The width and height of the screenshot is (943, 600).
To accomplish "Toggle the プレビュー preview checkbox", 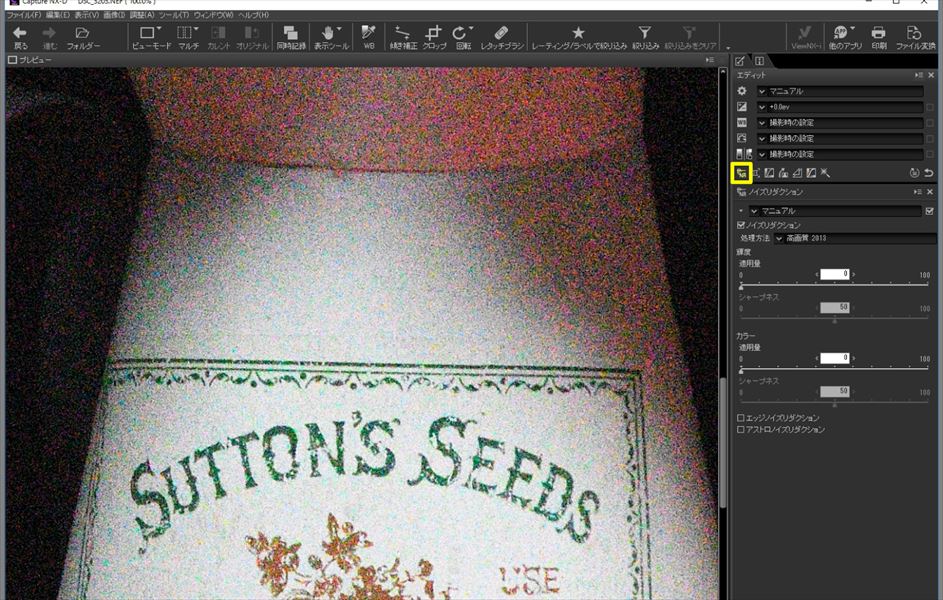I will 12,60.
